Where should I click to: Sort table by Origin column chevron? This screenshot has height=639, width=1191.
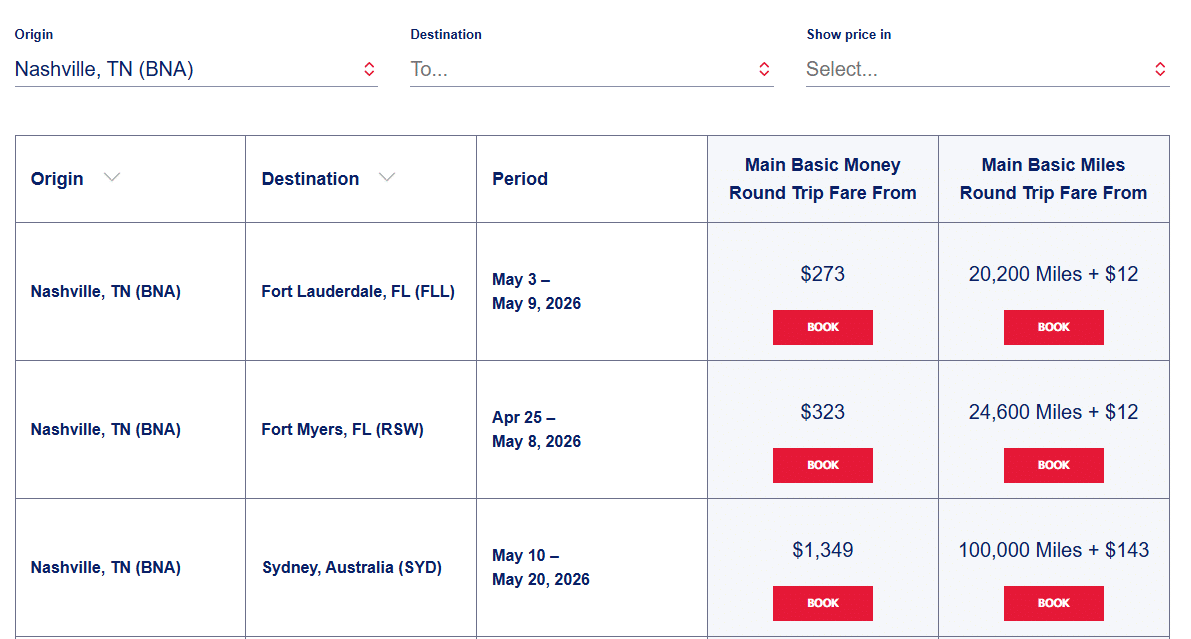[112, 178]
